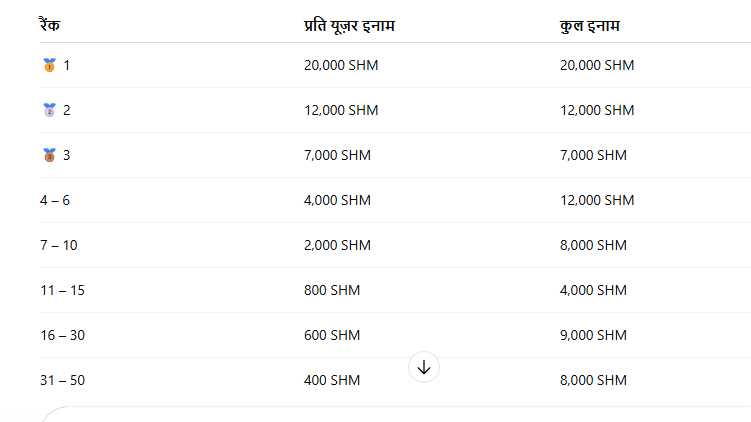751x422 pixels.
Task: Click the gold medal icon for rank 1
Action: pos(49,65)
